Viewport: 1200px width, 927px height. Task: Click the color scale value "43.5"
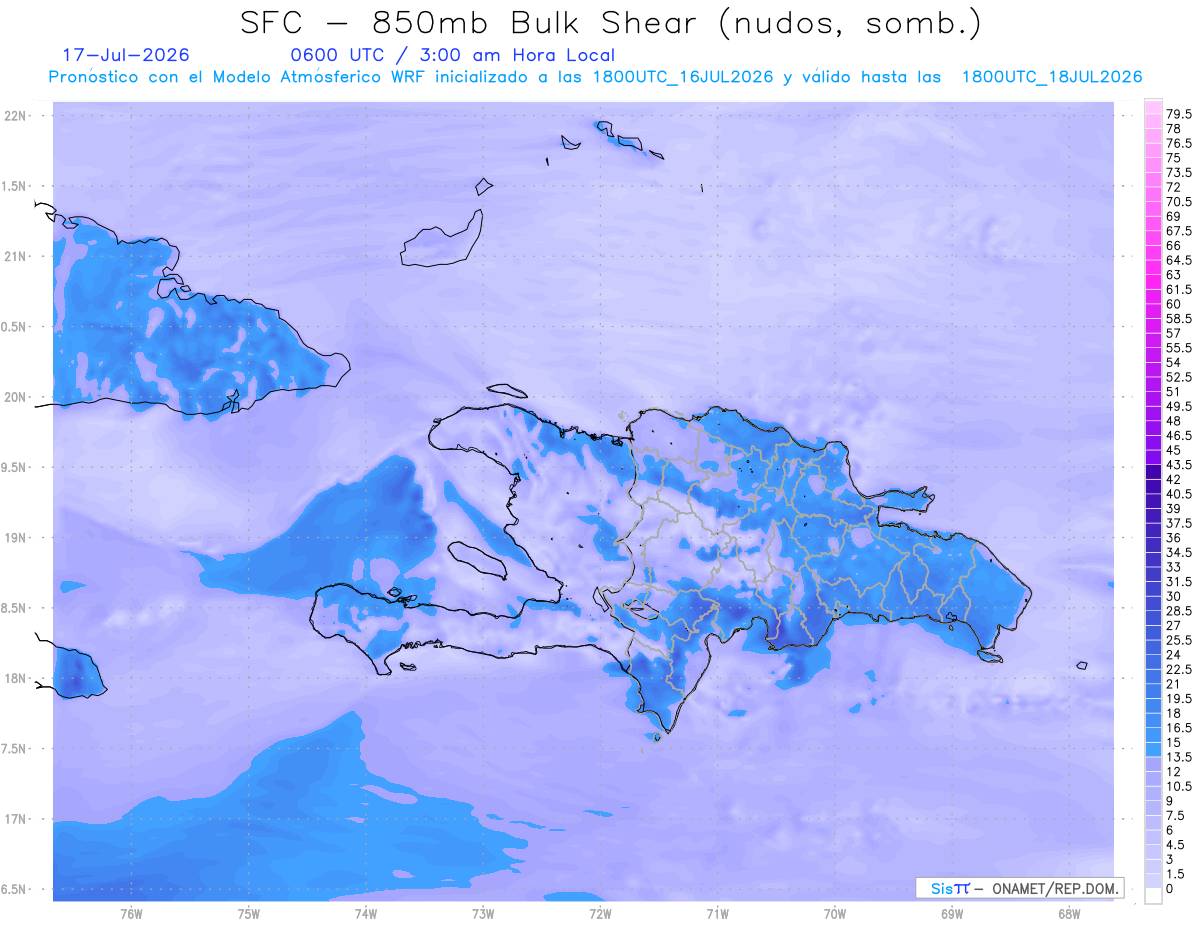tap(1179, 464)
